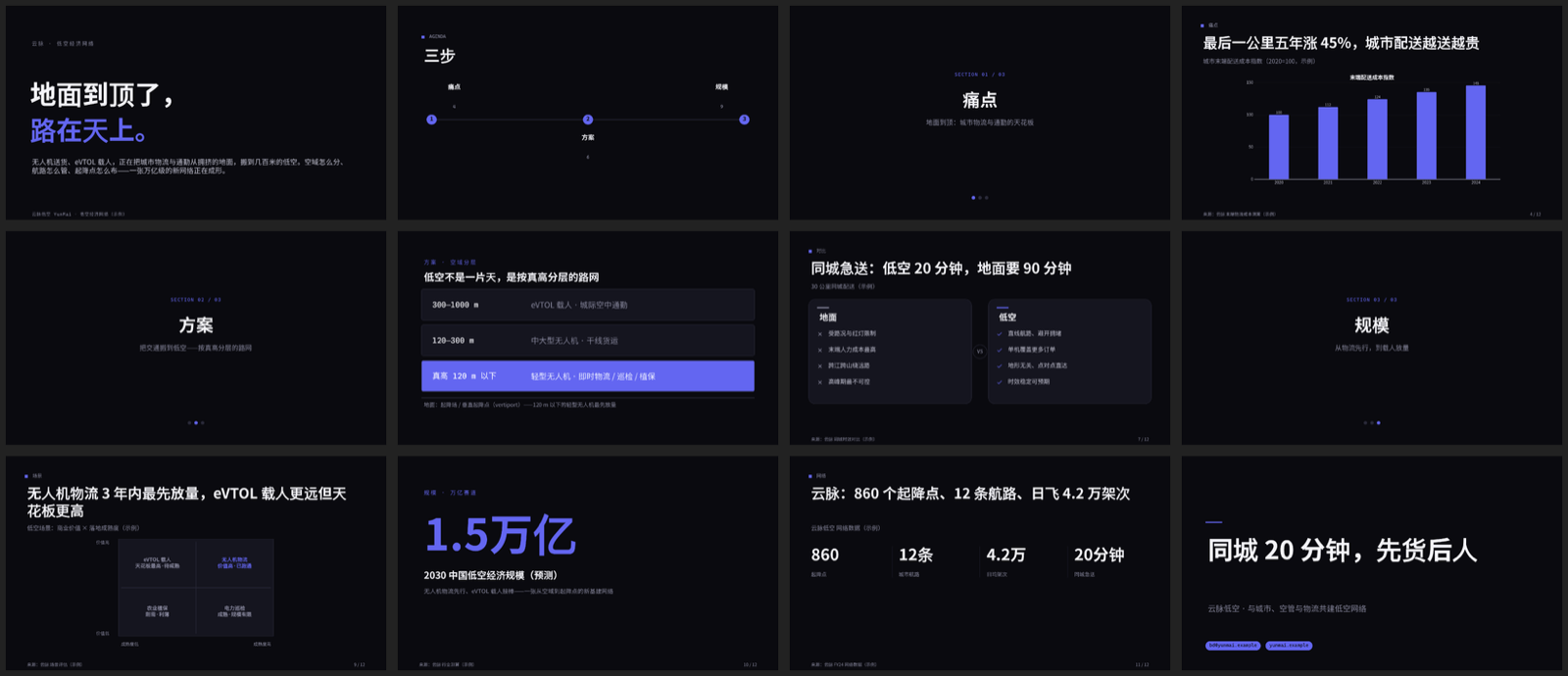Select the highlighted '真高 120 m 以下' row
Screen dimensions: 1568x676
[588, 376]
